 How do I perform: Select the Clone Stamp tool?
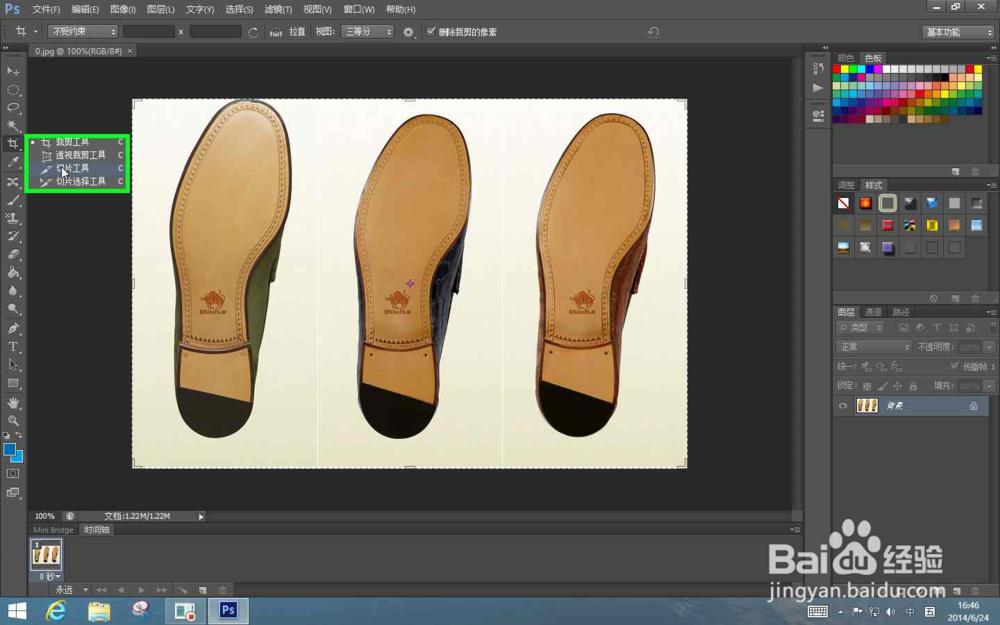pos(13,217)
